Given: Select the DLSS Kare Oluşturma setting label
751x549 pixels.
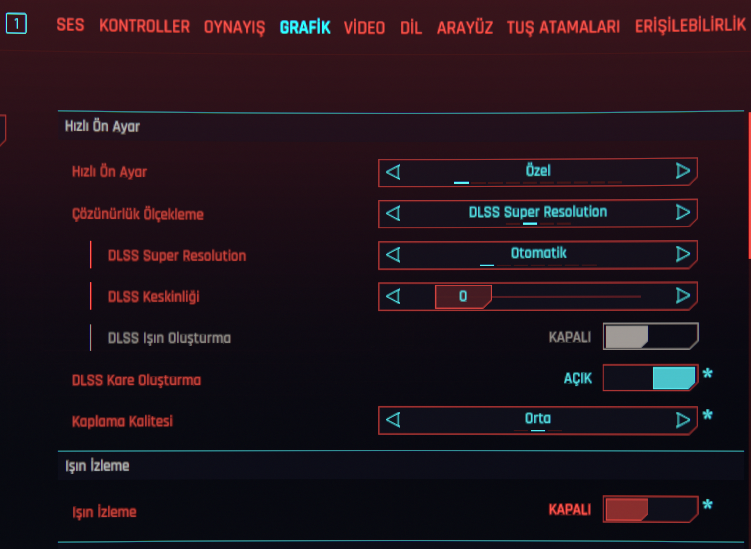Looking at the screenshot, I should (x=137, y=380).
